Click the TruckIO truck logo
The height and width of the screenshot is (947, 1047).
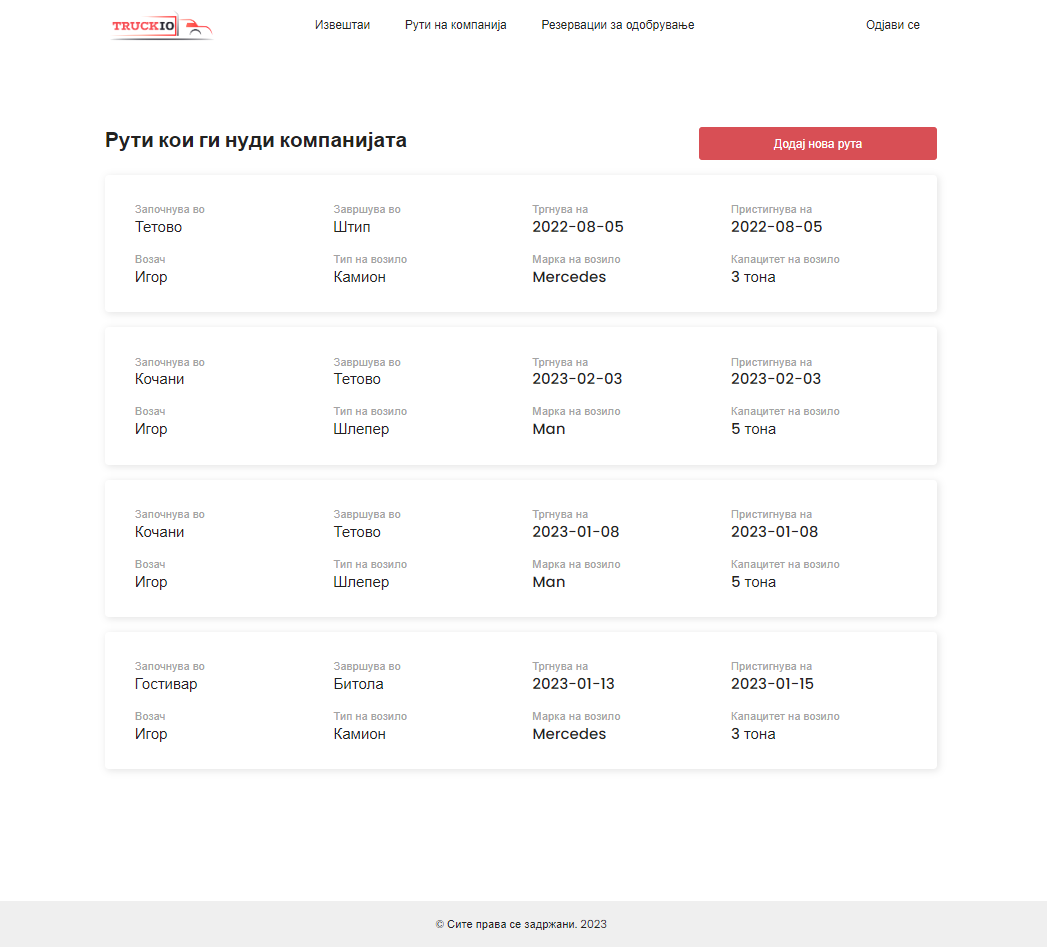click(x=162, y=26)
